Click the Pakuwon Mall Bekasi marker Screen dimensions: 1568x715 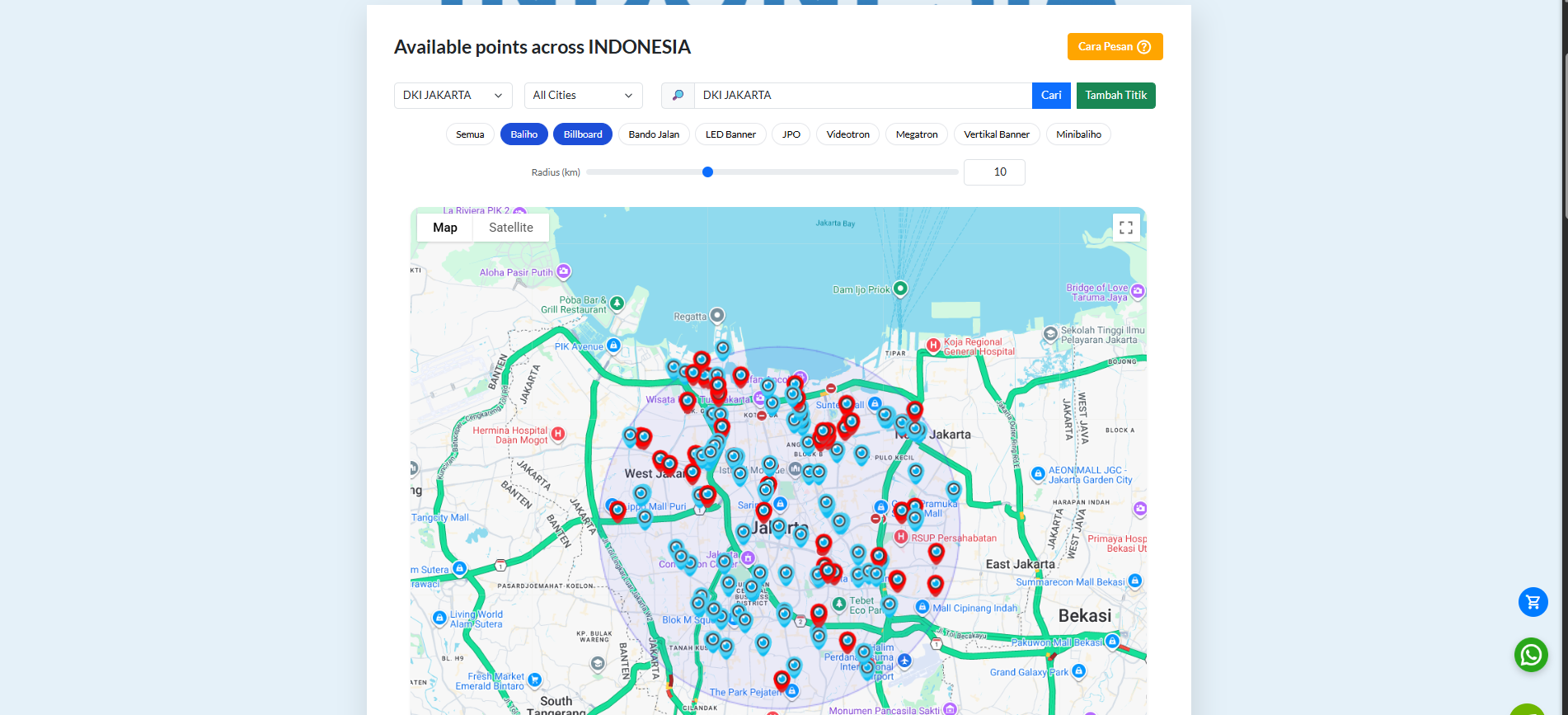1112,641
